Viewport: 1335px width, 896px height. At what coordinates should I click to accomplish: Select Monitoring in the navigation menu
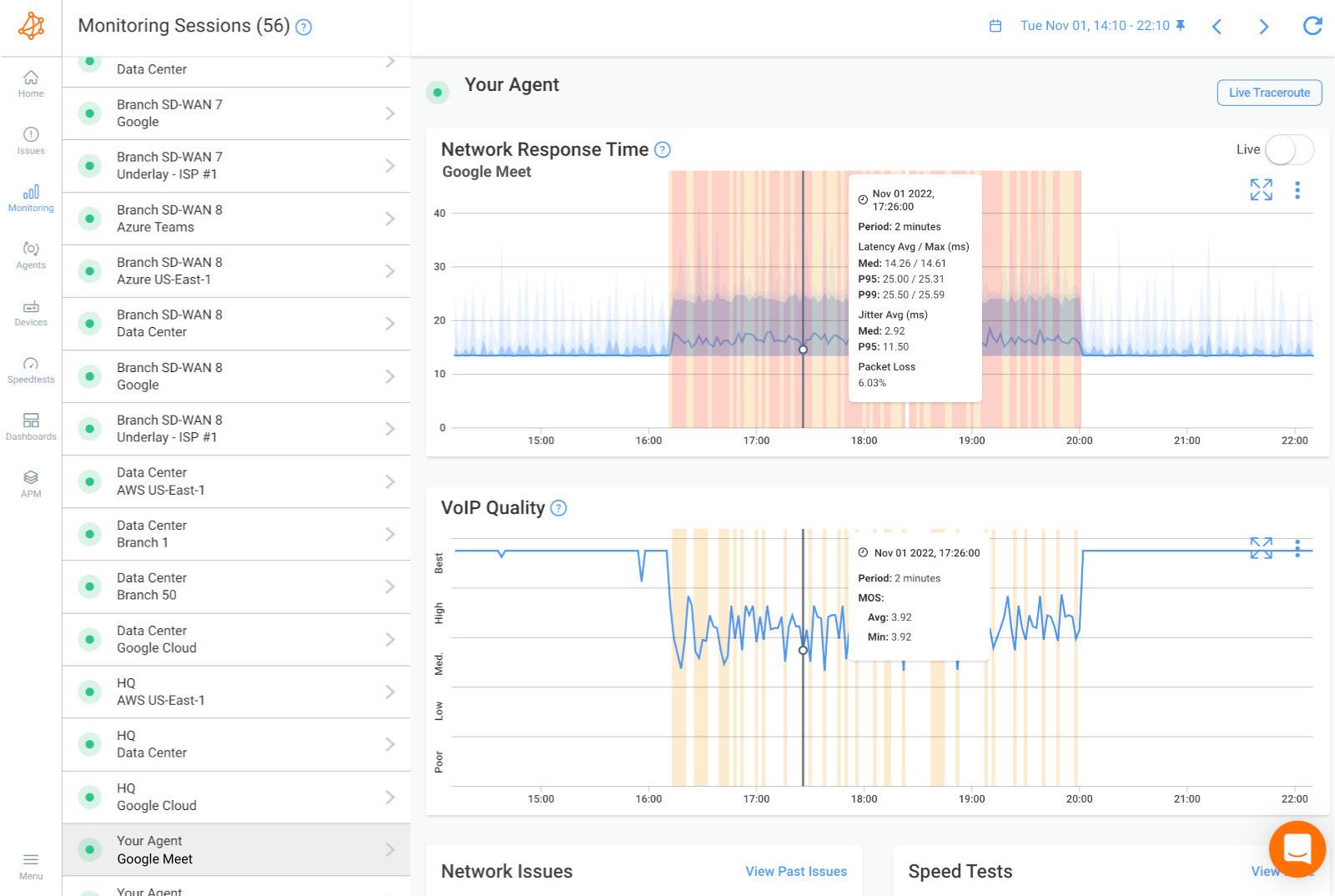click(x=31, y=198)
